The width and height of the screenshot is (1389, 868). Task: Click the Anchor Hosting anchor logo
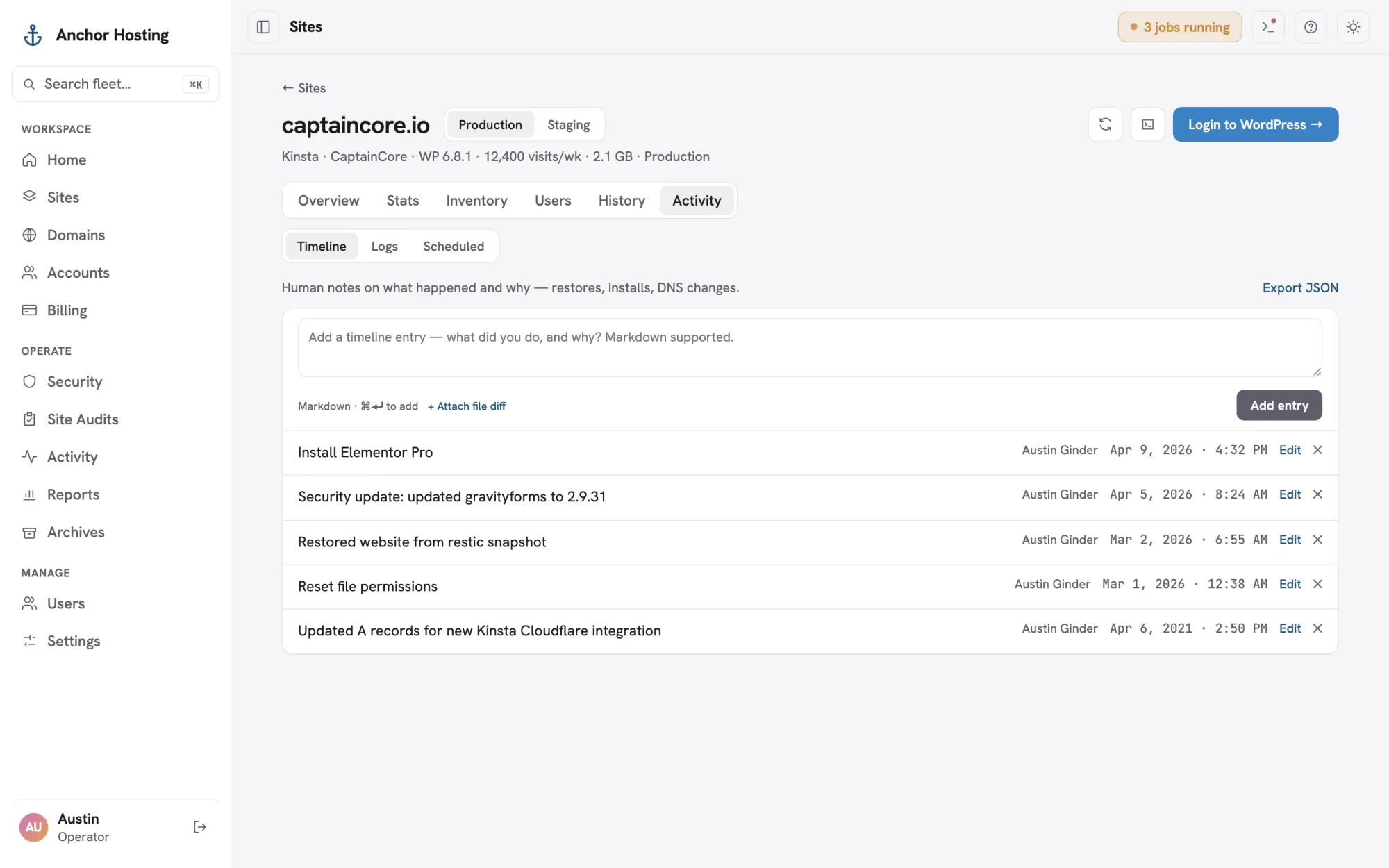[x=33, y=35]
